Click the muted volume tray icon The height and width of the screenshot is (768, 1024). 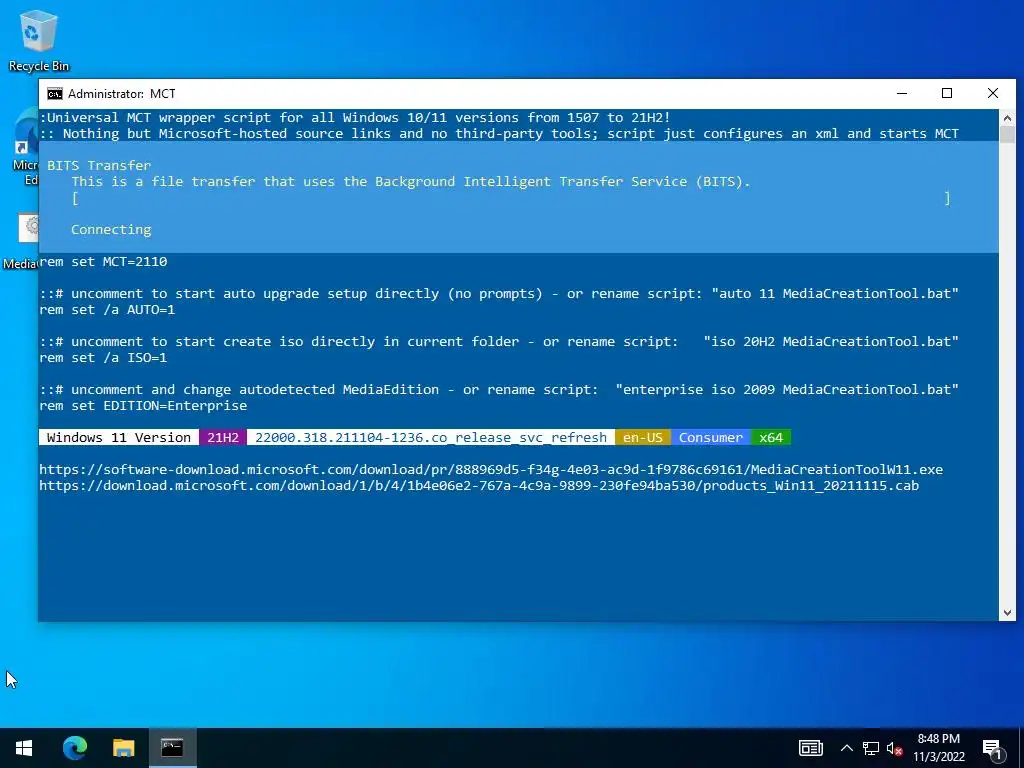pyautogui.click(x=895, y=748)
